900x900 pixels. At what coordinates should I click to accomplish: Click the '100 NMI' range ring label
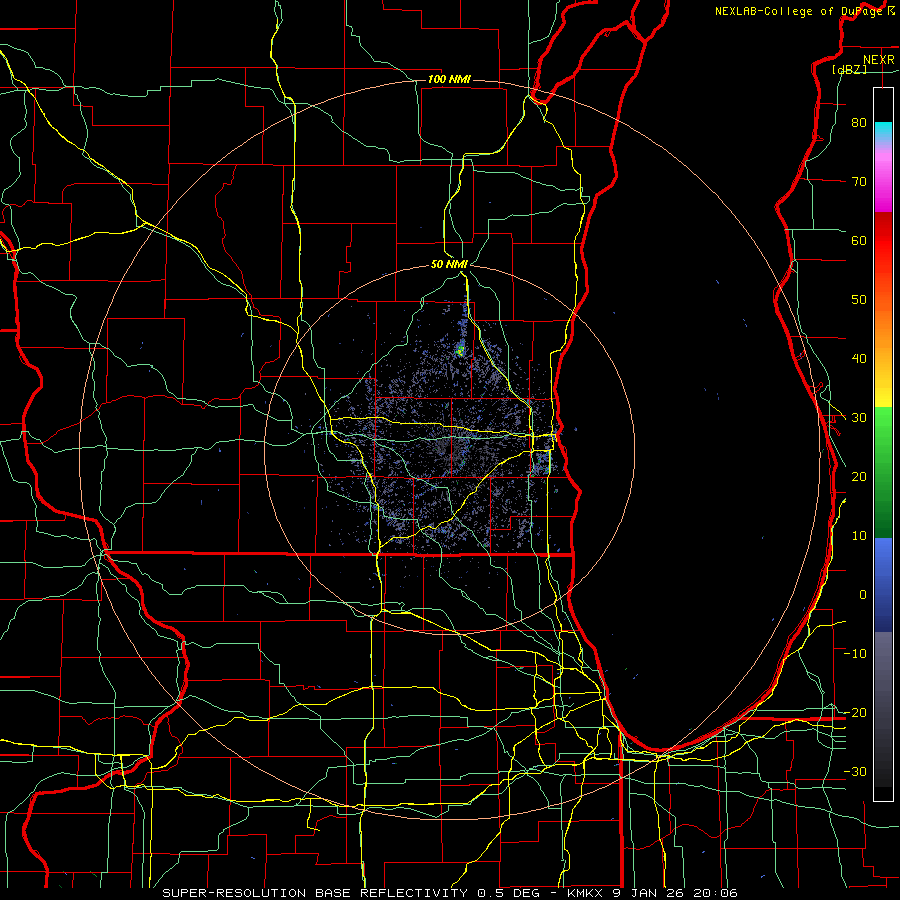coord(449,79)
